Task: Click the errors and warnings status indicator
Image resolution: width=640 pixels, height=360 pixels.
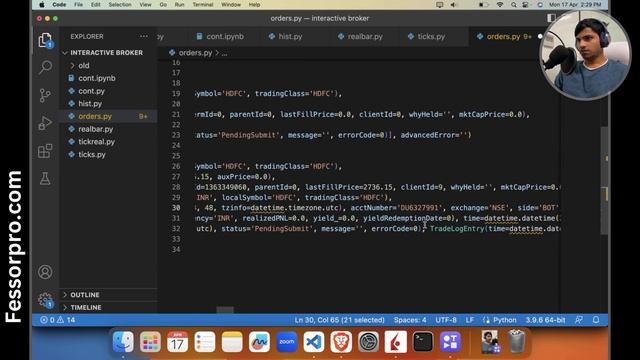Action: 58,320
